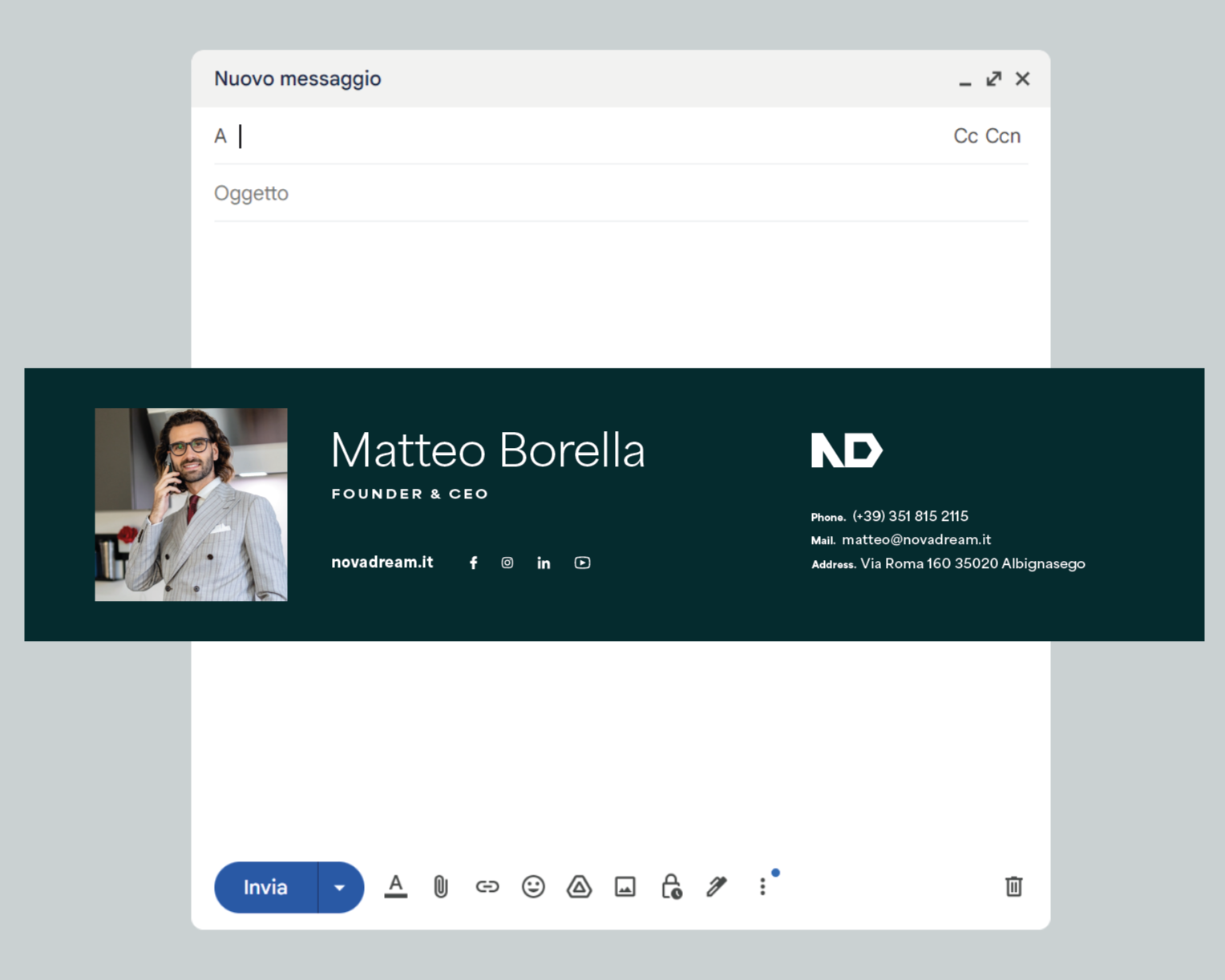Insert signature using pen icon
Viewport: 1225px width, 980px height.
(x=717, y=886)
